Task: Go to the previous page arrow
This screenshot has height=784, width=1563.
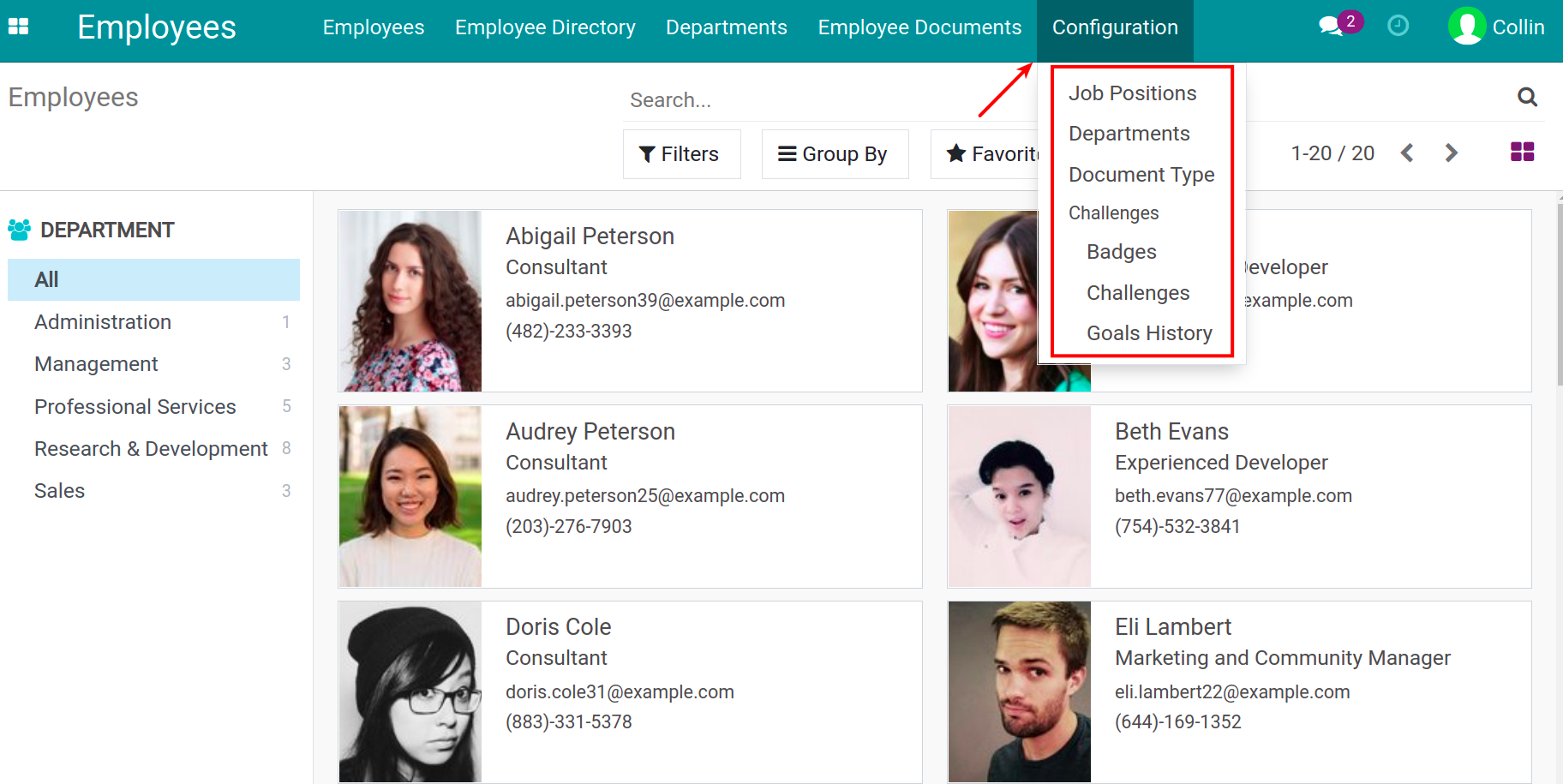Action: point(1407,153)
